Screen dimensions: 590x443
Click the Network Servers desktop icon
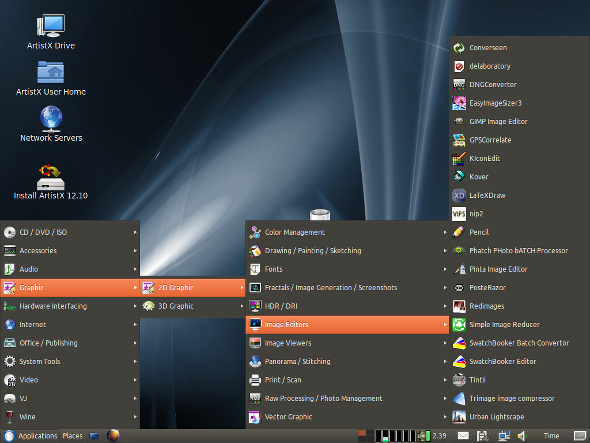coord(51,118)
